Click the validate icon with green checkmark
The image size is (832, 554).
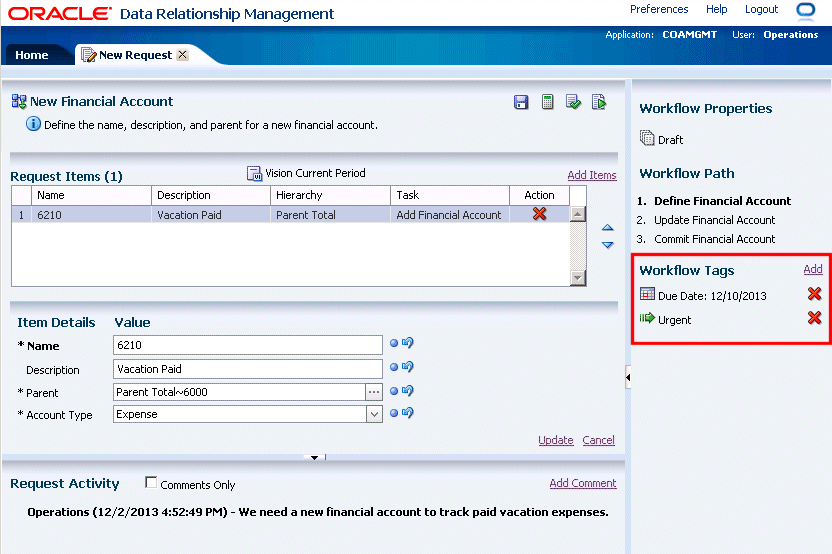[x=573, y=102]
